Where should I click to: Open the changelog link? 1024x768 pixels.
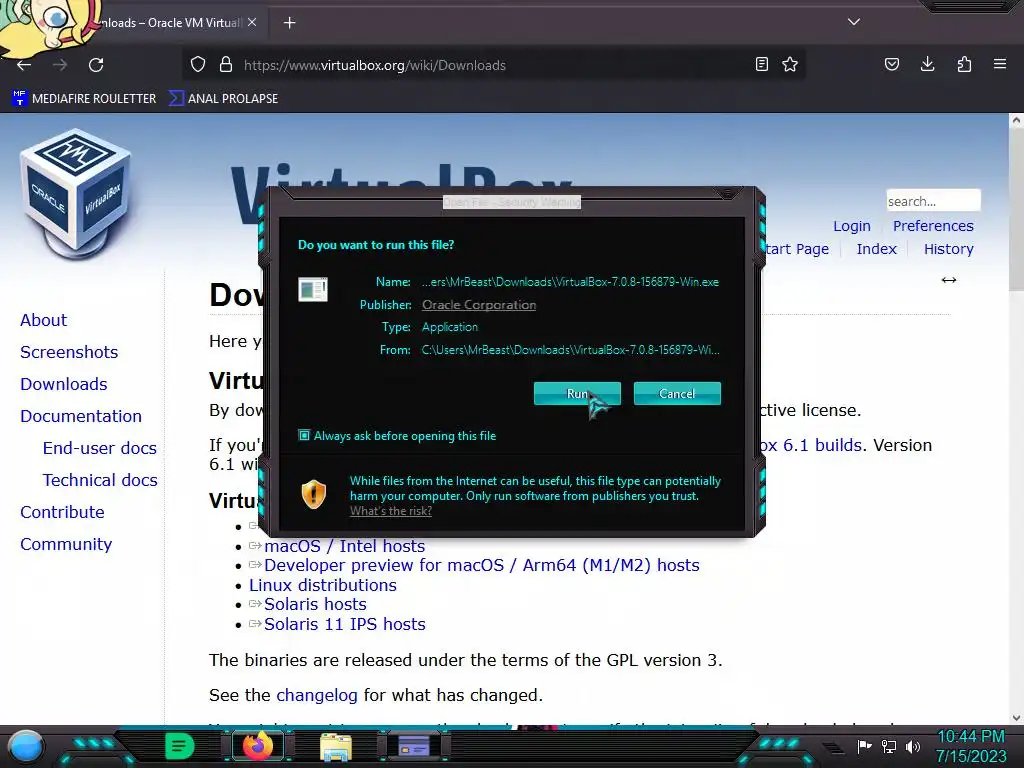point(317,695)
